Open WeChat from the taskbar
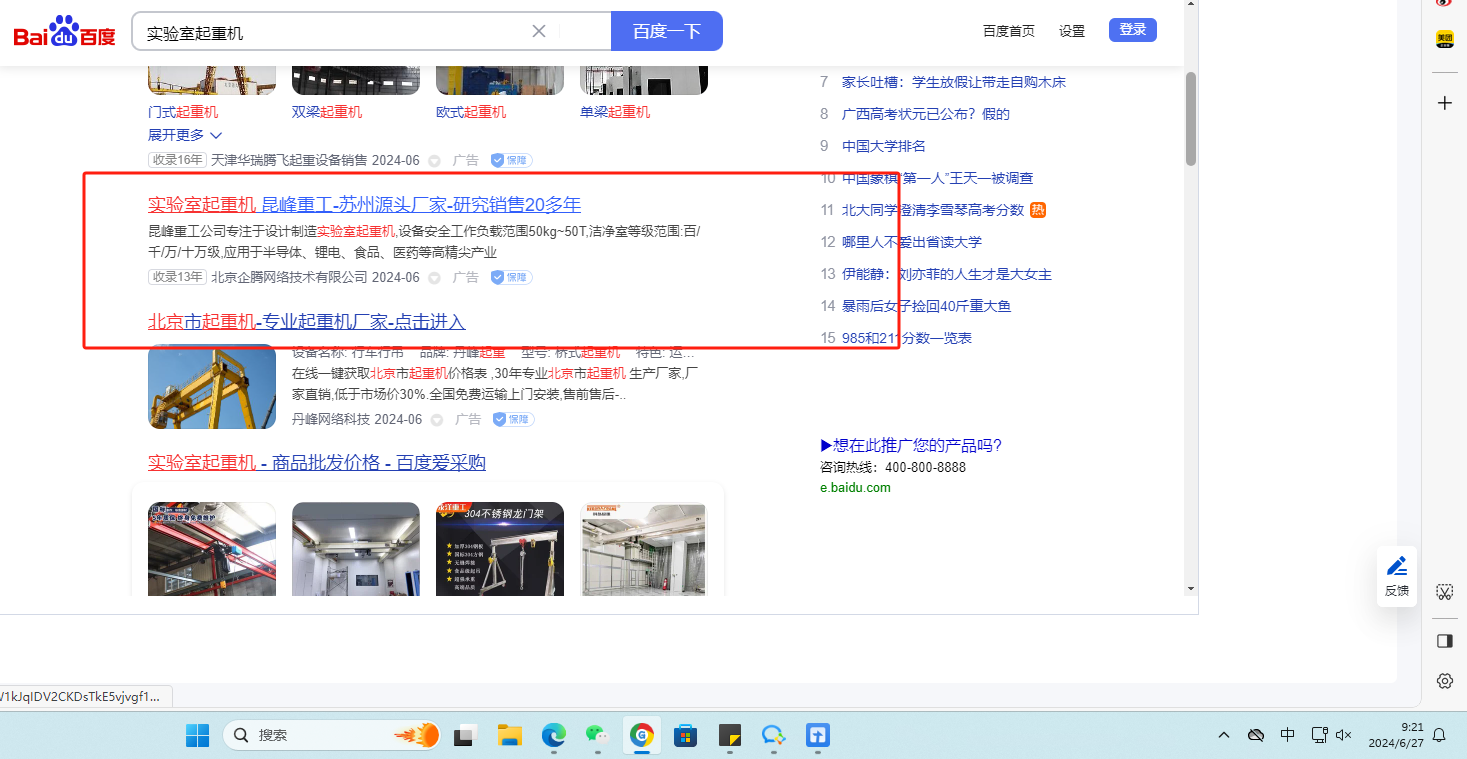The image size is (1467, 759). click(x=597, y=736)
